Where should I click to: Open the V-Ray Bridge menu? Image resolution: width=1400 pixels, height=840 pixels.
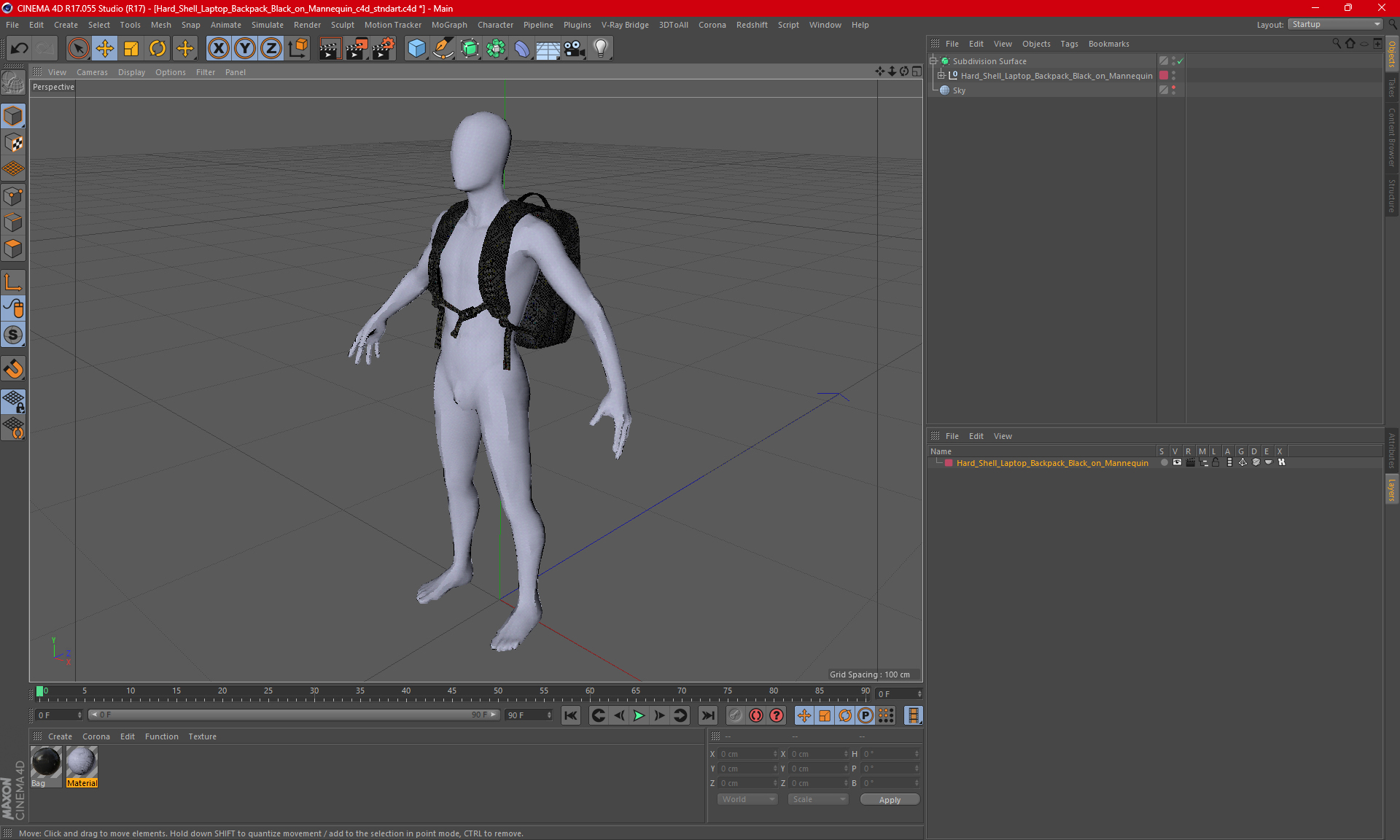pyautogui.click(x=625, y=25)
